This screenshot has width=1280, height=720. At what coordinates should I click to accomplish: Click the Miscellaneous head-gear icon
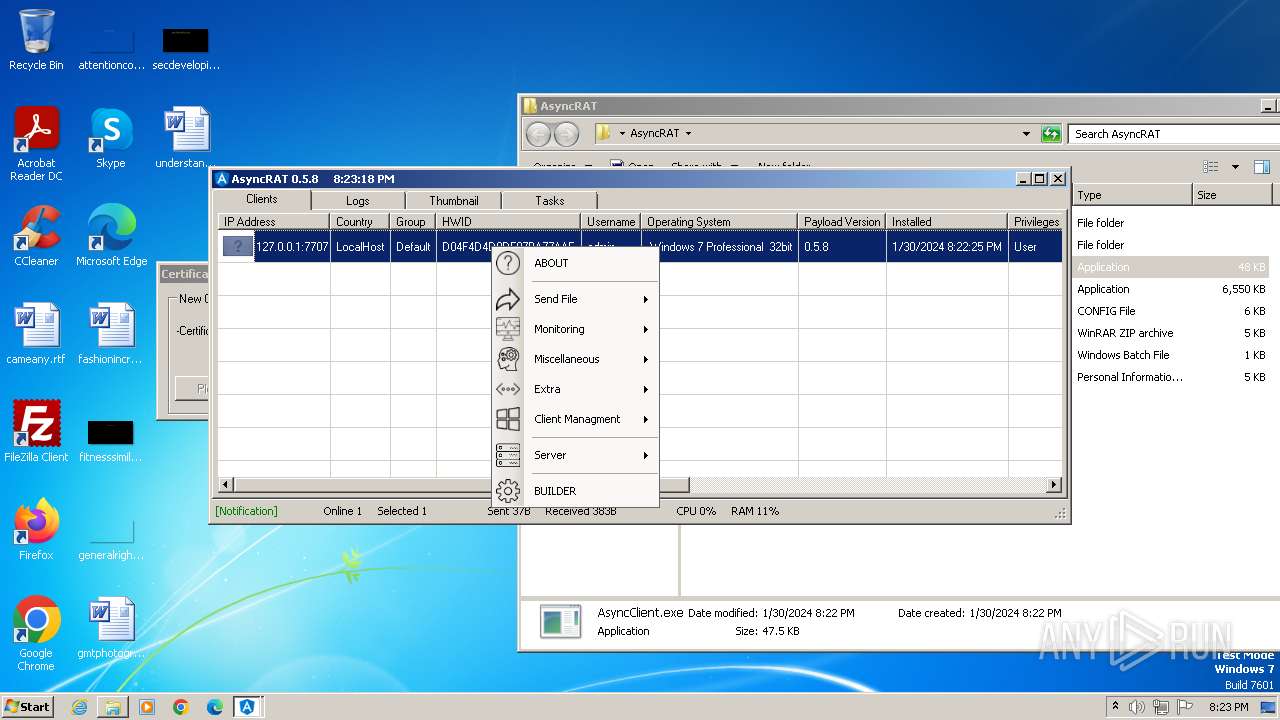(x=508, y=359)
